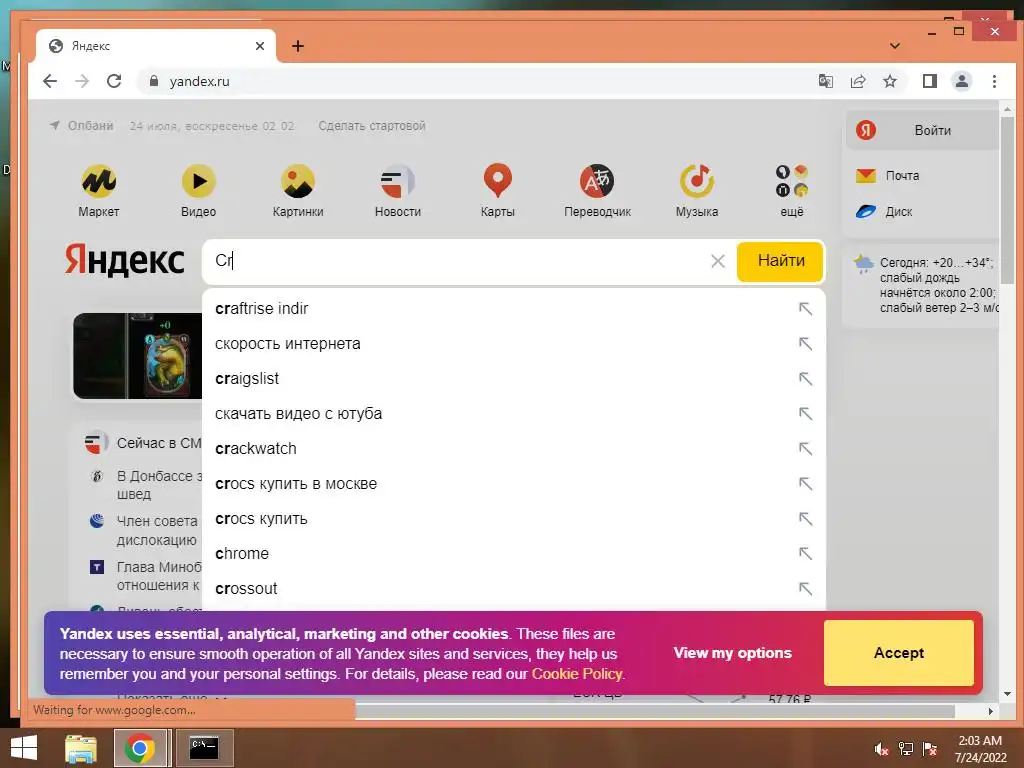Image resolution: width=1024 pixels, height=768 pixels.
Task: Click in the Yandex search input field
Action: click(x=457, y=261)
